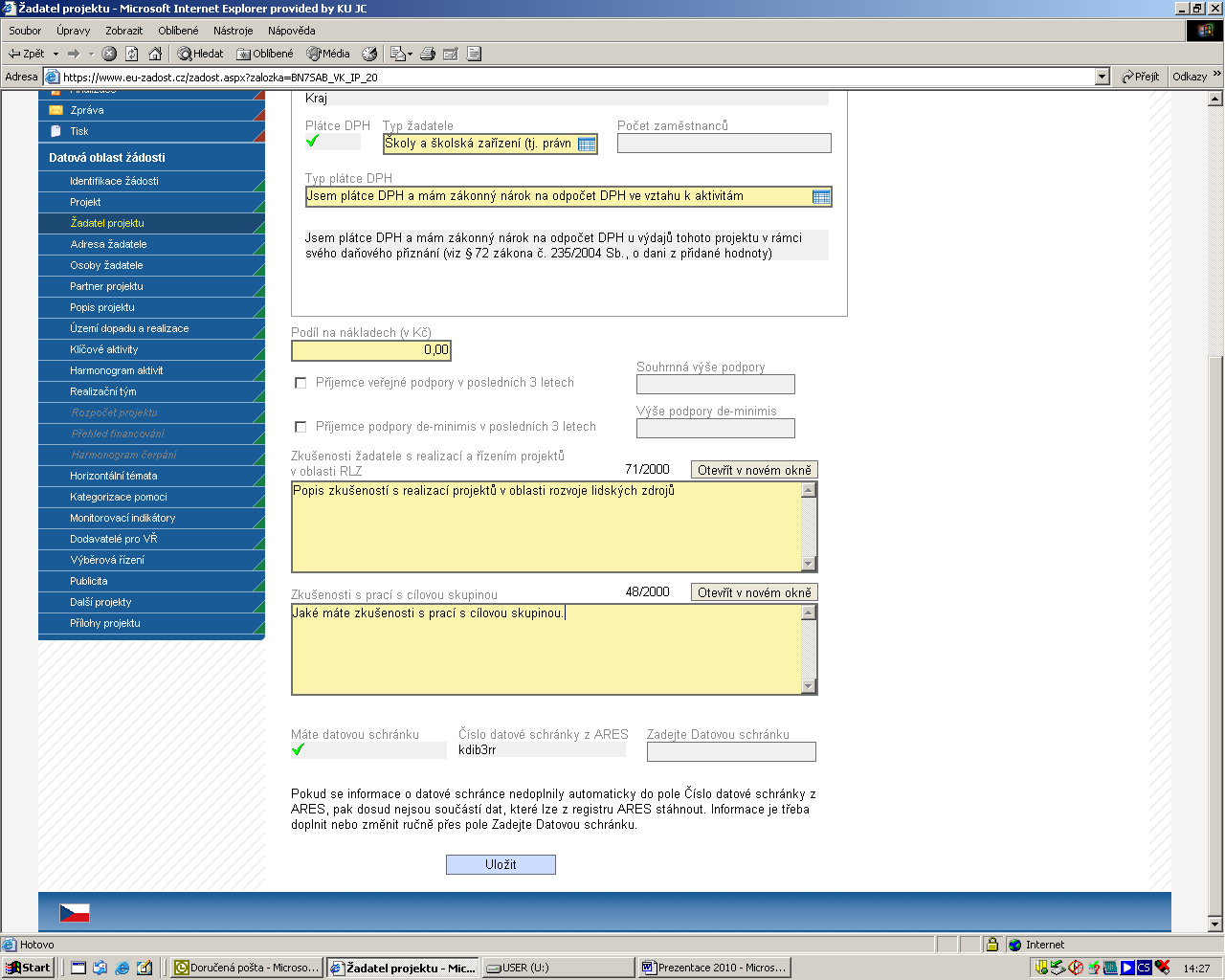Click the Zadejte Datovou schránku field
The image size is (1225, 980).
[731, 752]
